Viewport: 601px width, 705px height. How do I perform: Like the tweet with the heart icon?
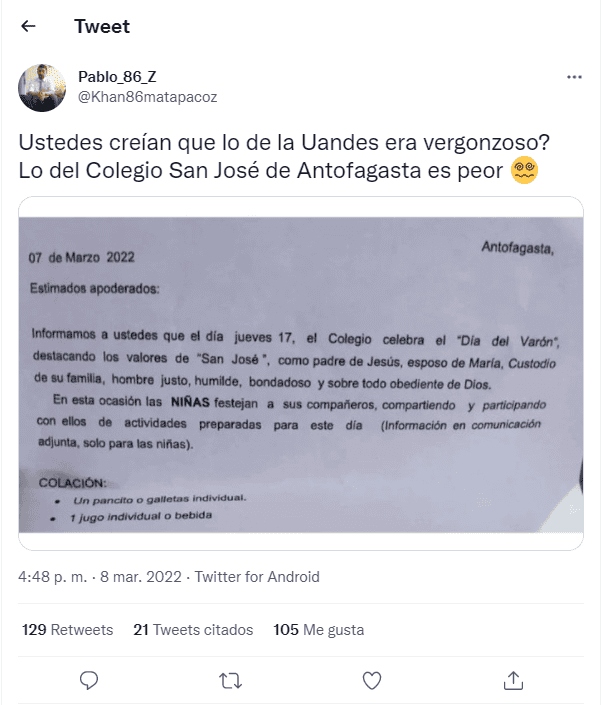click(x=372, y=681)
